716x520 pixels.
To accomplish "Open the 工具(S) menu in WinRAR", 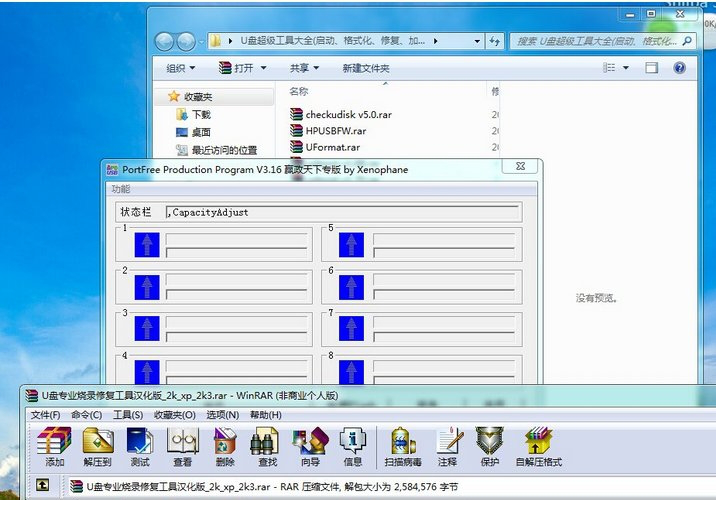I will (x=128, y=415).
